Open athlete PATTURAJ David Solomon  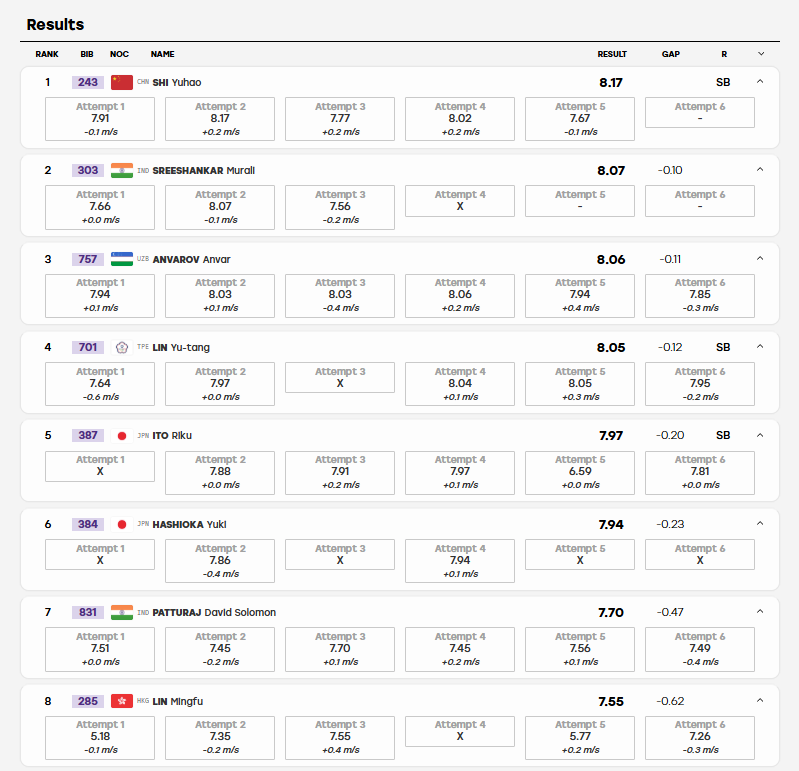pyautogui.click(x=214, y=613)
